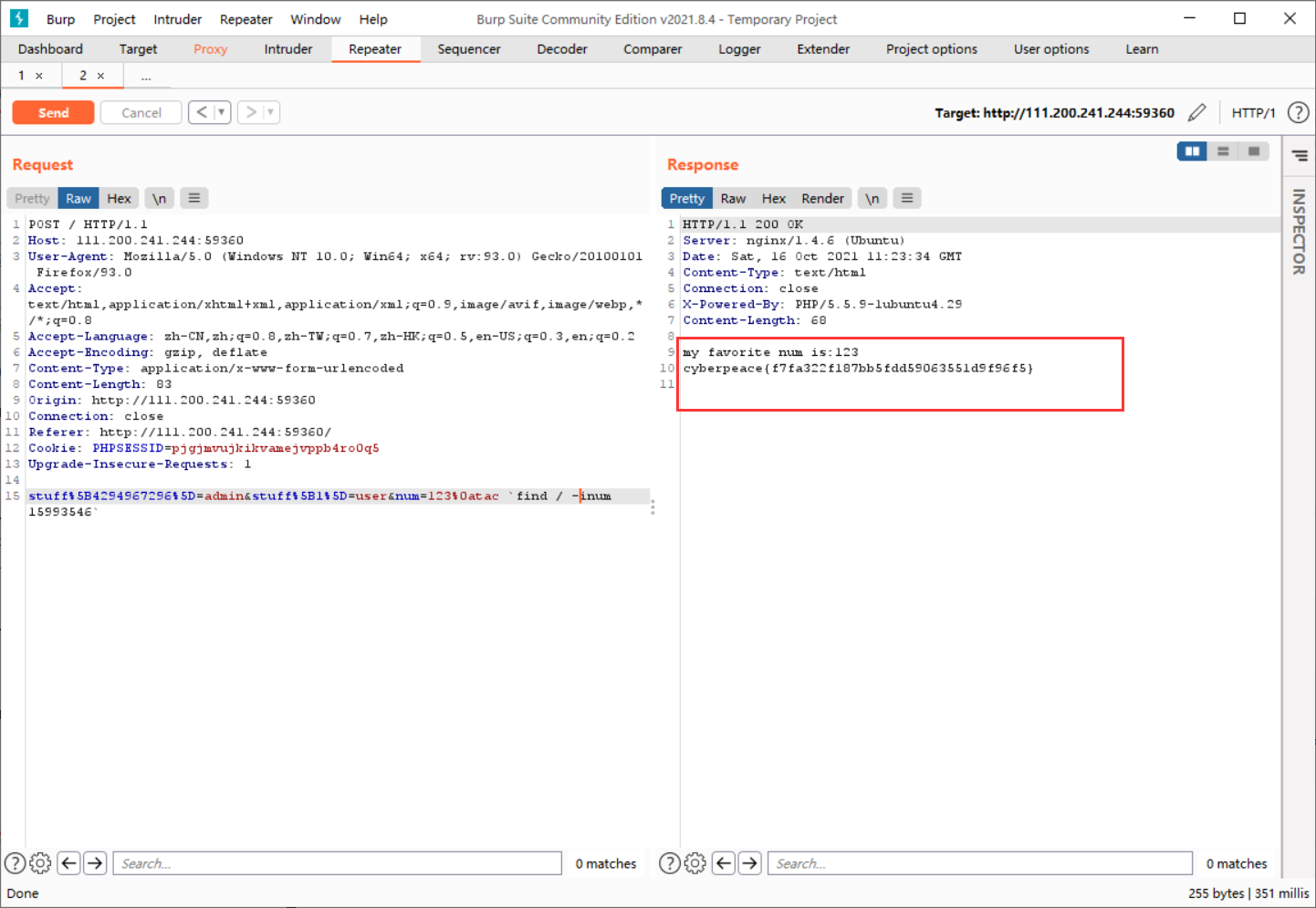The image size is (1316, 908).
Task: Go forward to the next request in history
Action: pos(251,112)
